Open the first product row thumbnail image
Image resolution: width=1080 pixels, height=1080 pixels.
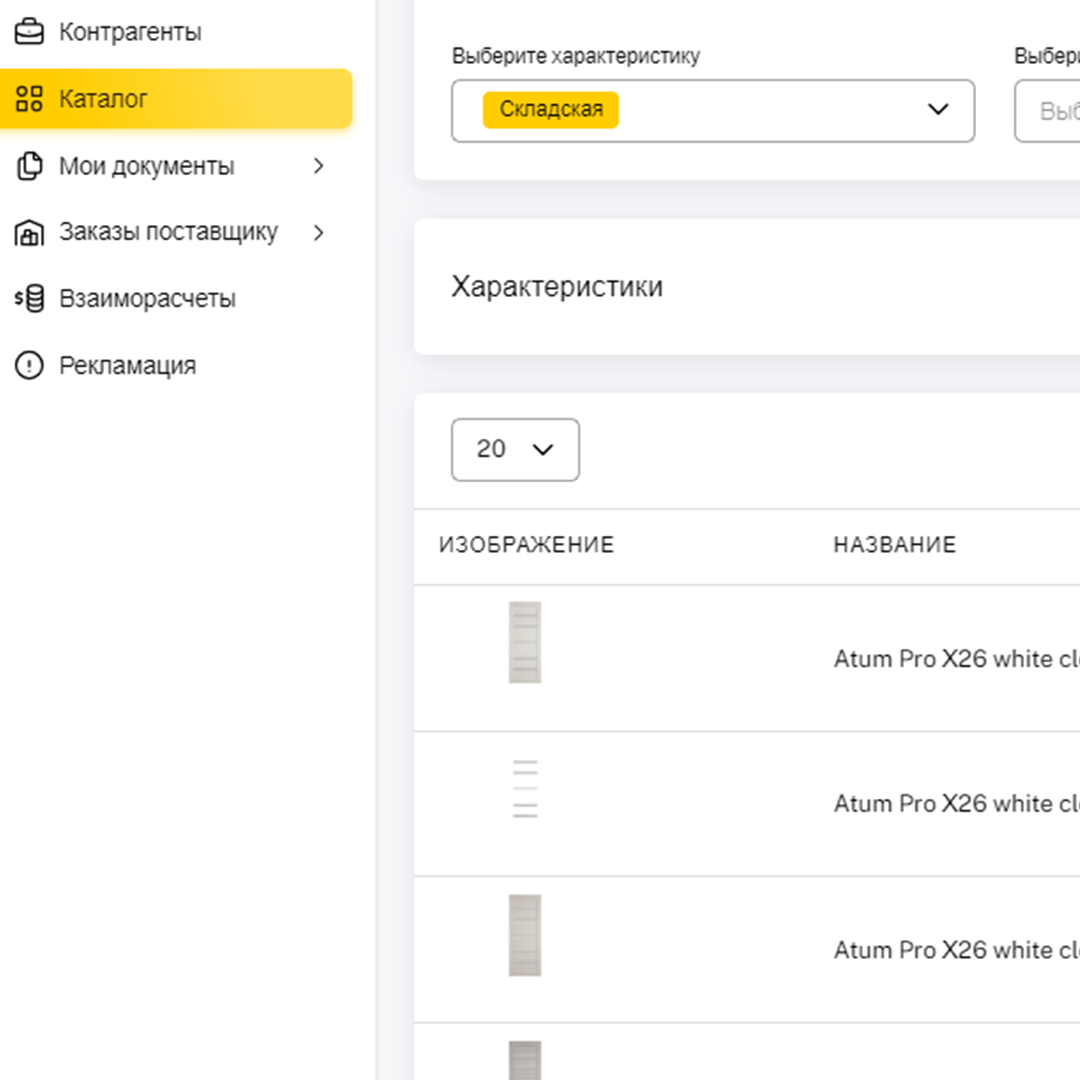pyautogui.click(x=525, y=642)
